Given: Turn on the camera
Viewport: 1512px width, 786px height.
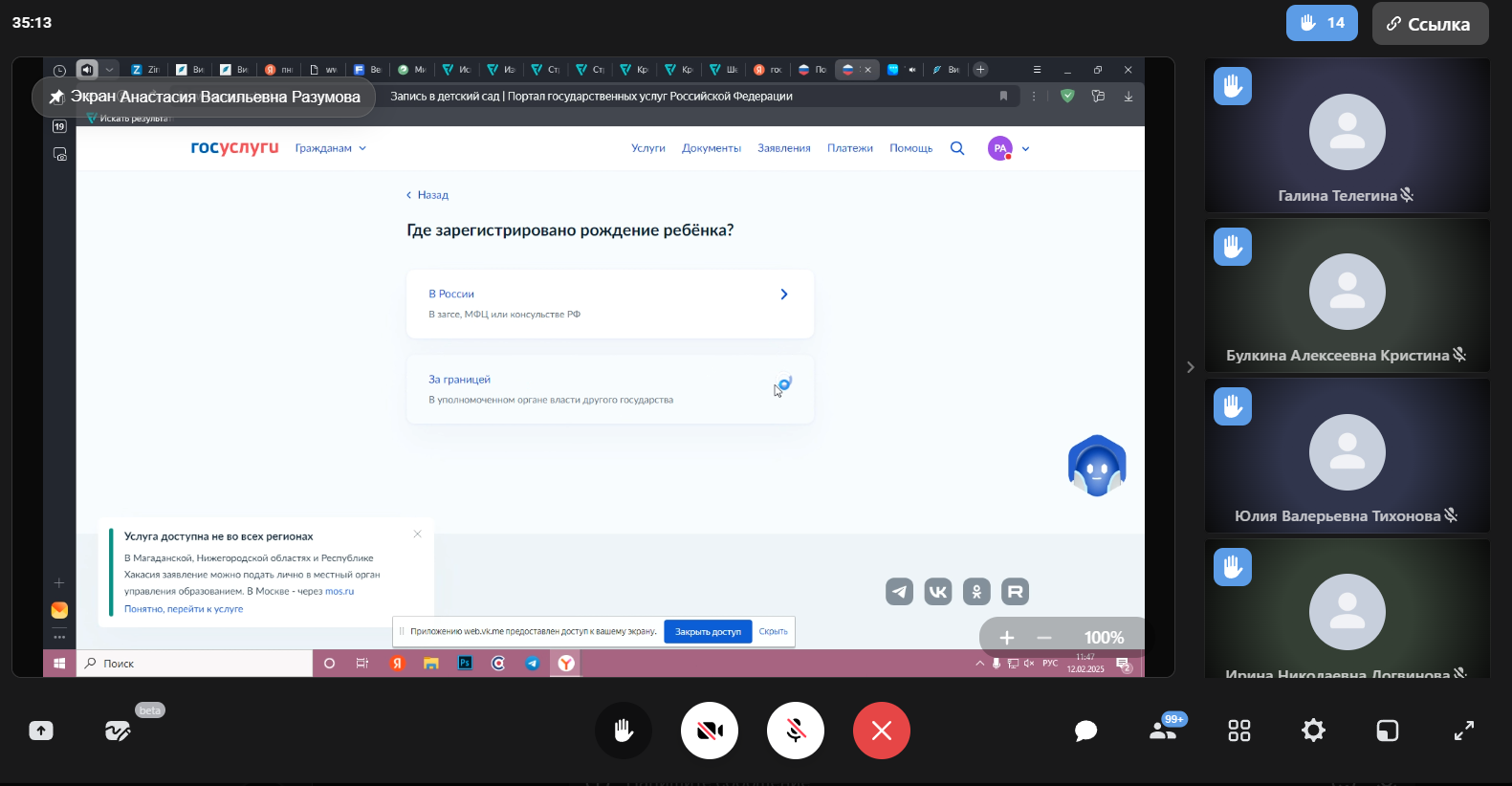Looking at the screenshot, I should [x=710, y=731].
